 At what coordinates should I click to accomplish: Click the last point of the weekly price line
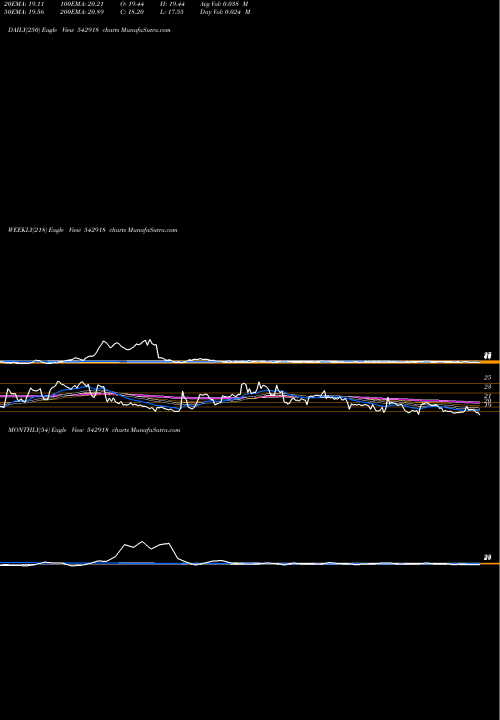pyautogui.click(x=480, y=415)
